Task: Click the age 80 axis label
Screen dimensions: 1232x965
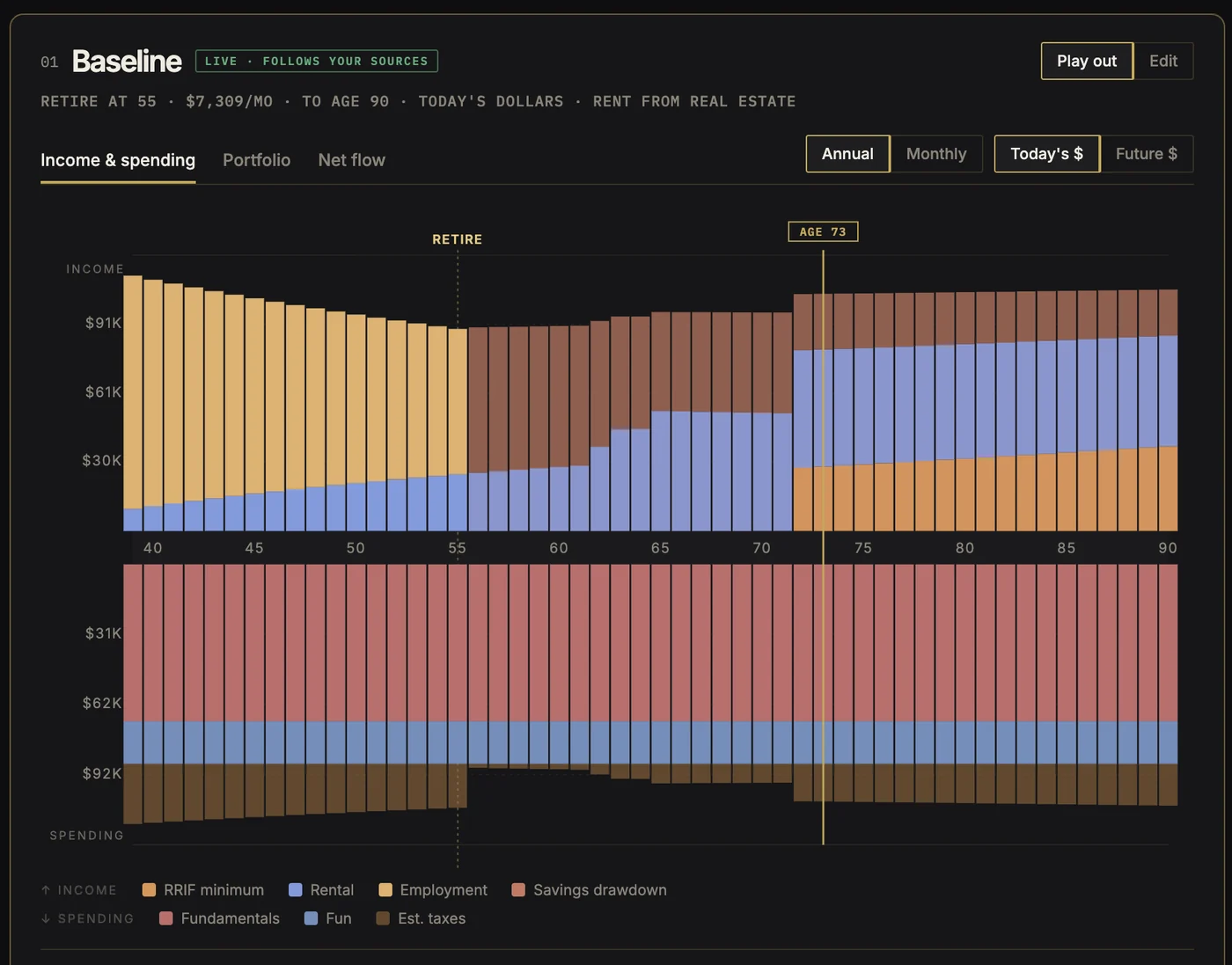Action: (x=964, y=548)
